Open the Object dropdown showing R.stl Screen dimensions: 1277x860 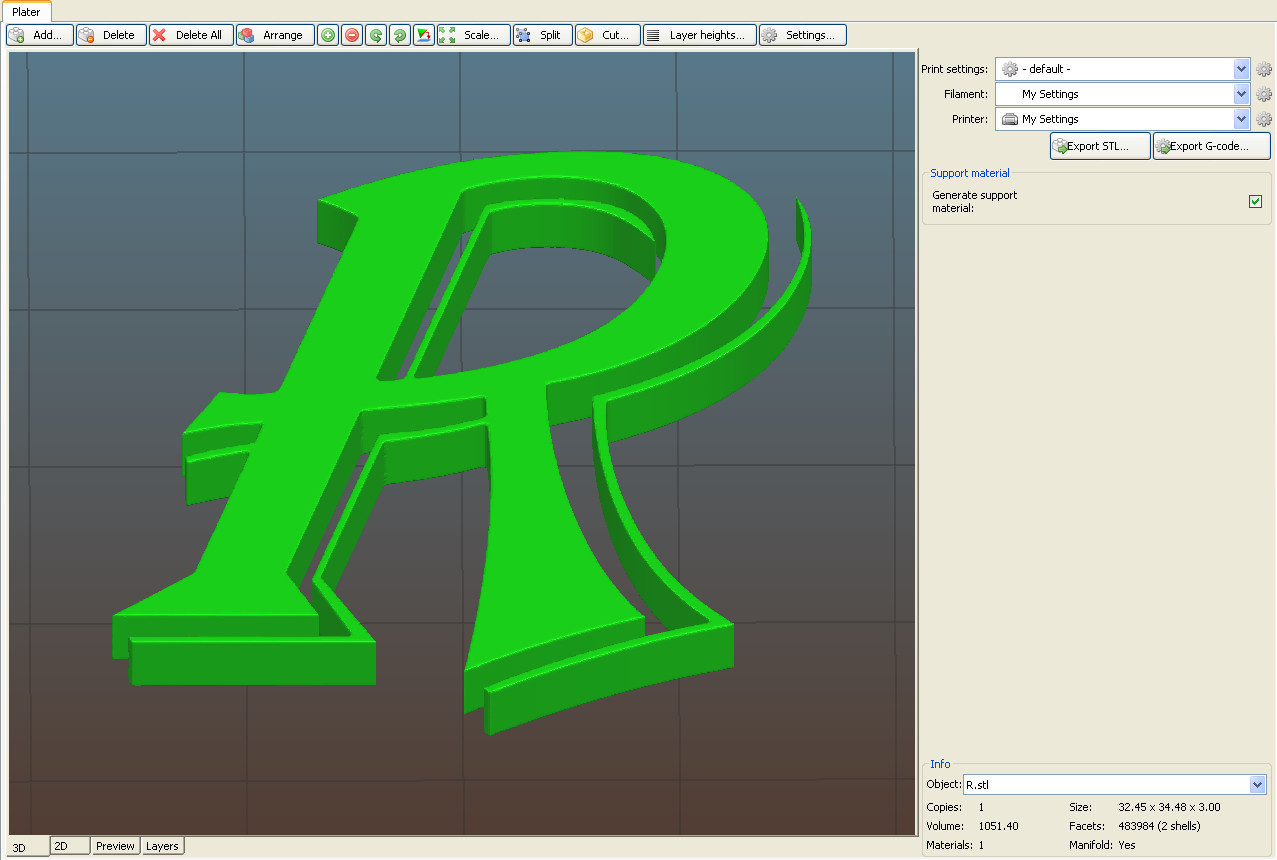coord(1258,784)
